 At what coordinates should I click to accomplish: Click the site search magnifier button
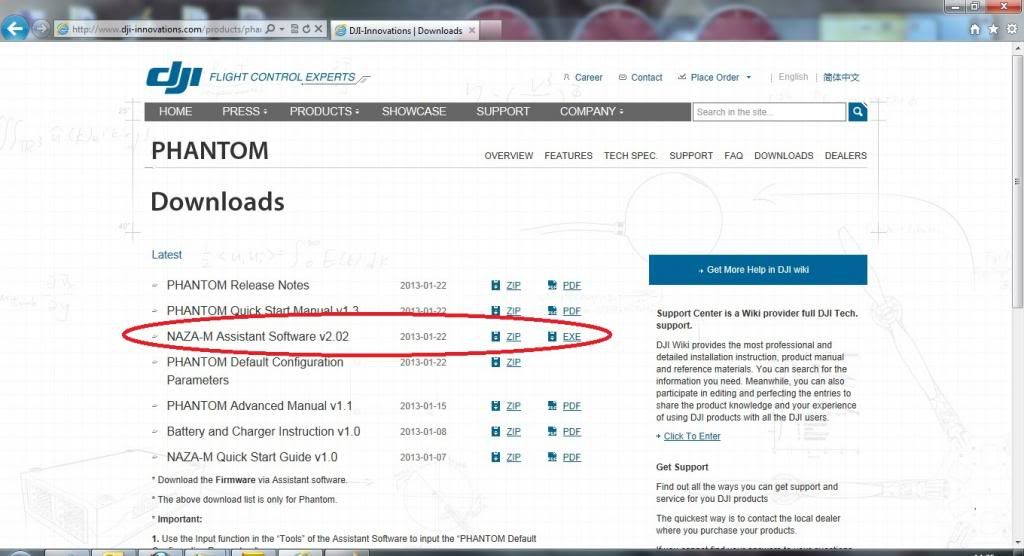857,112
